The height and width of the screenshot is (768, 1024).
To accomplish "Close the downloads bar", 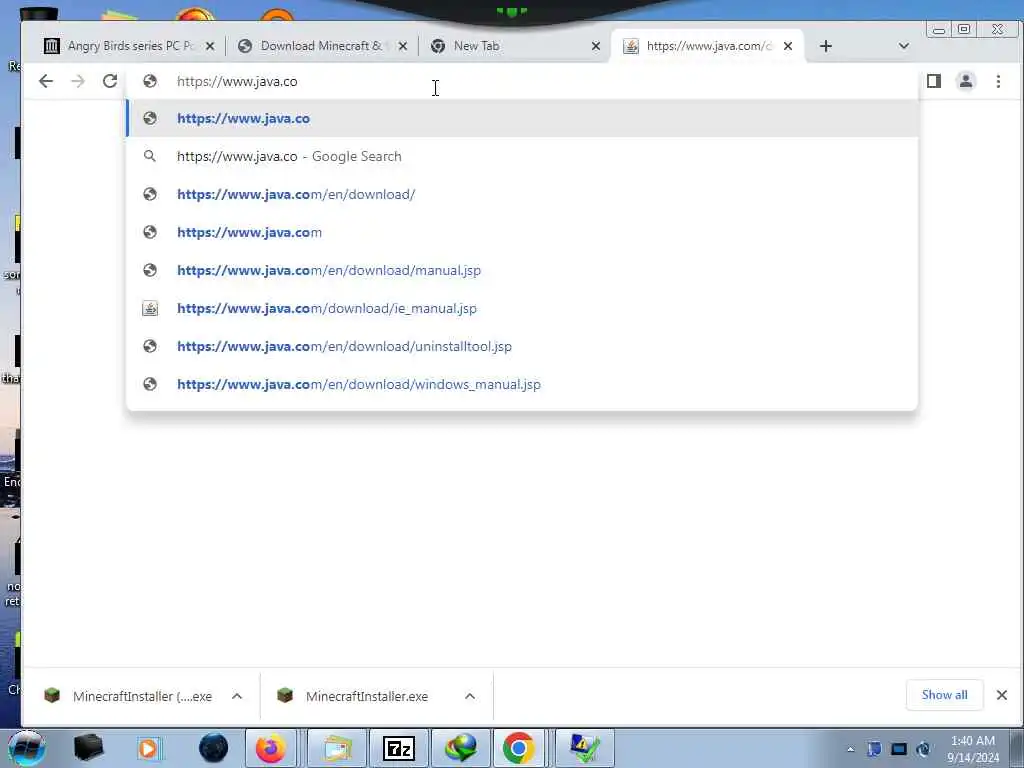I will pyautogui.click(x=1002, y=695).
